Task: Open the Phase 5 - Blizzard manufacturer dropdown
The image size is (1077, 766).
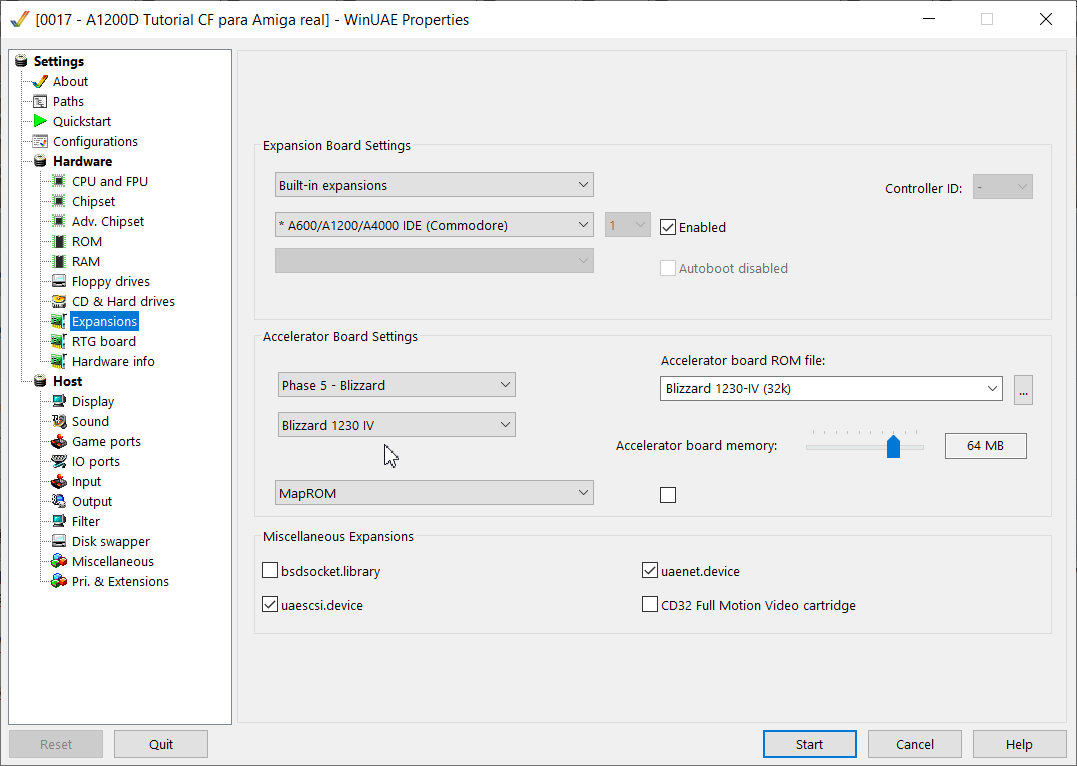Action: click(x=396, y=385)
